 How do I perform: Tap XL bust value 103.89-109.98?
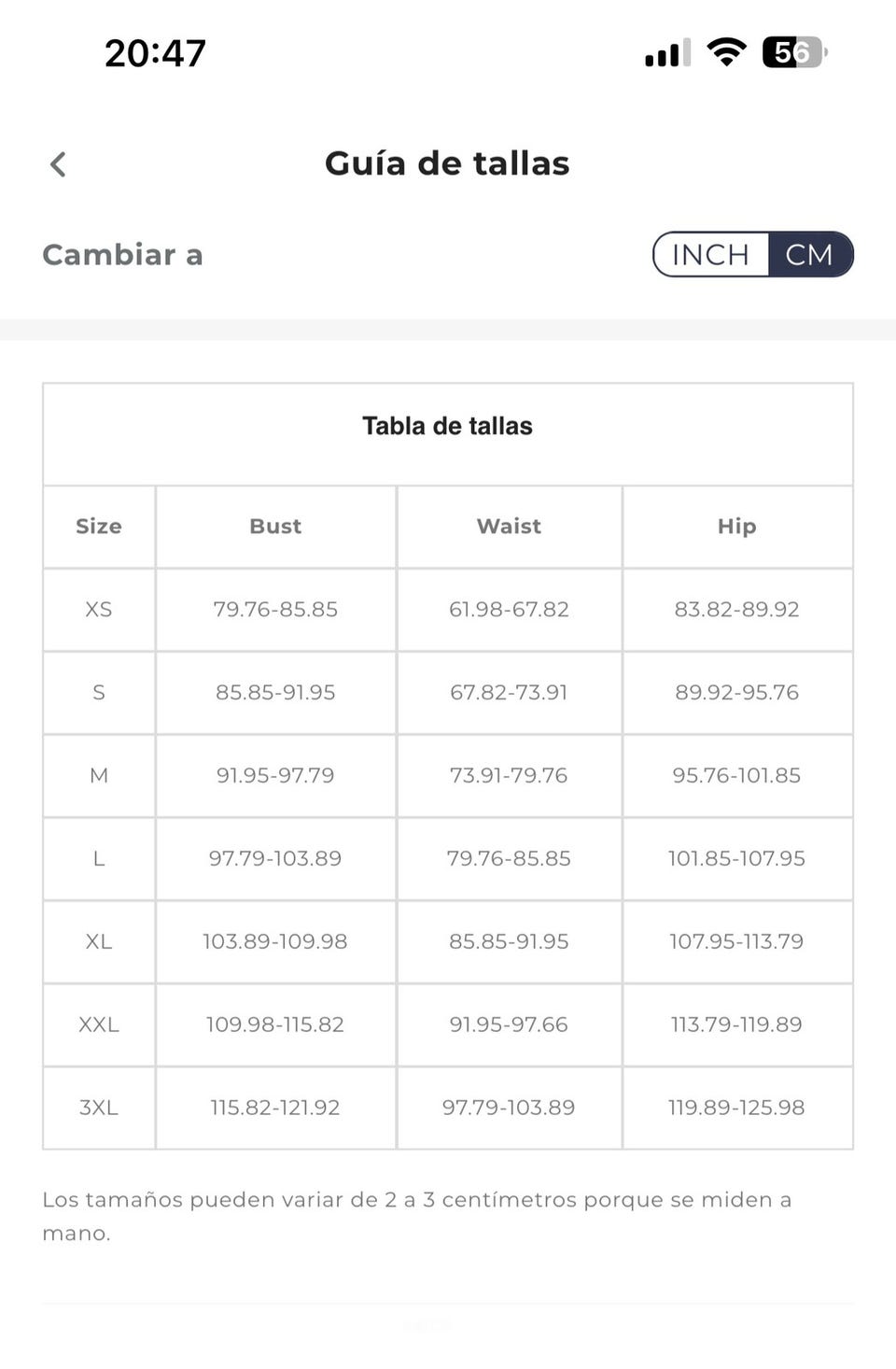pyautogui.click(x=275, y=942)
